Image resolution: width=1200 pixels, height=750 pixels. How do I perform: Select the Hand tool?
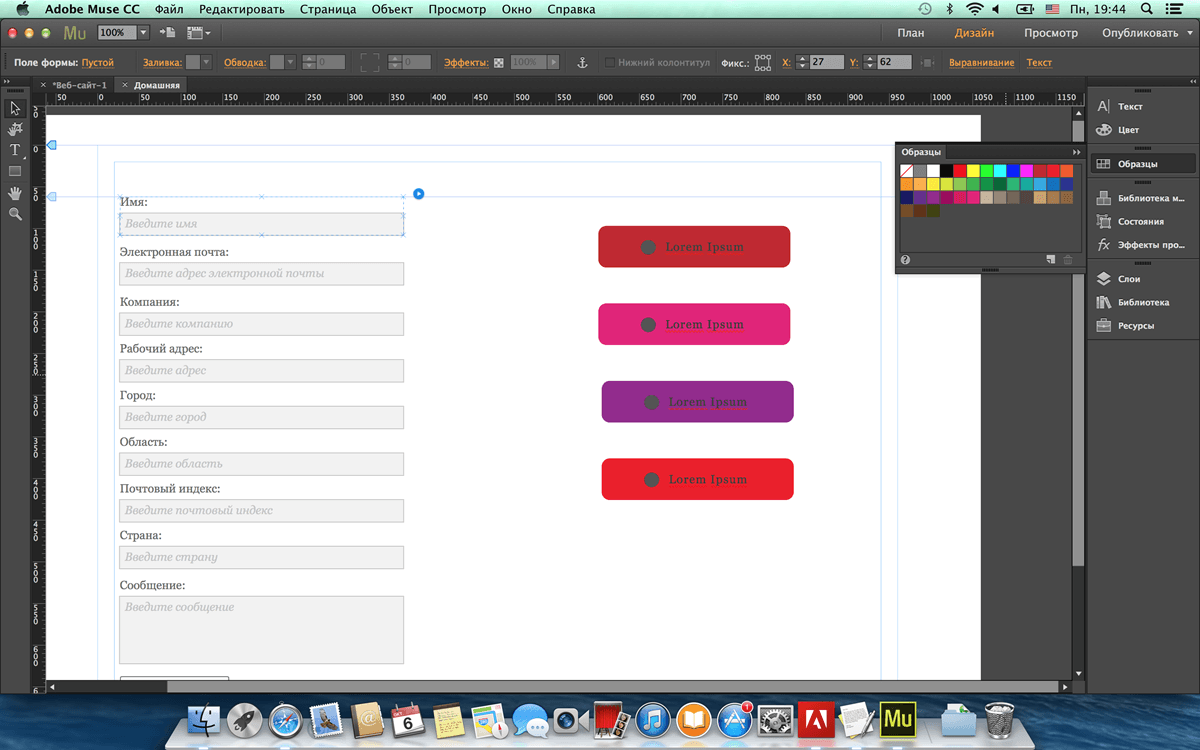15,192
